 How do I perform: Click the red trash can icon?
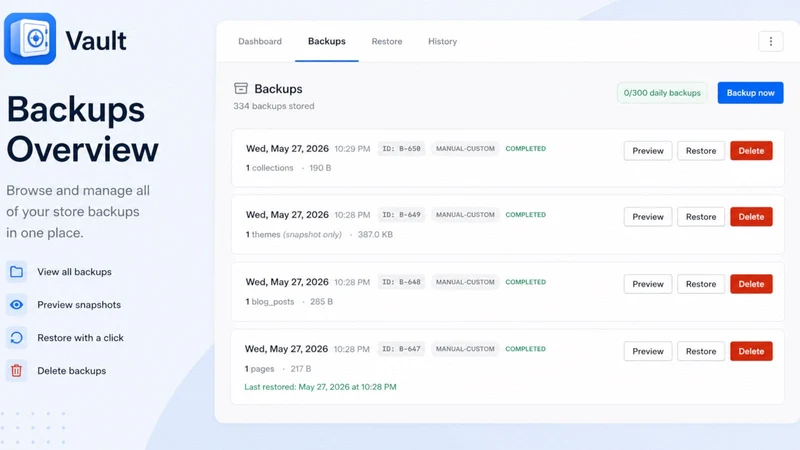coord(16,370)
